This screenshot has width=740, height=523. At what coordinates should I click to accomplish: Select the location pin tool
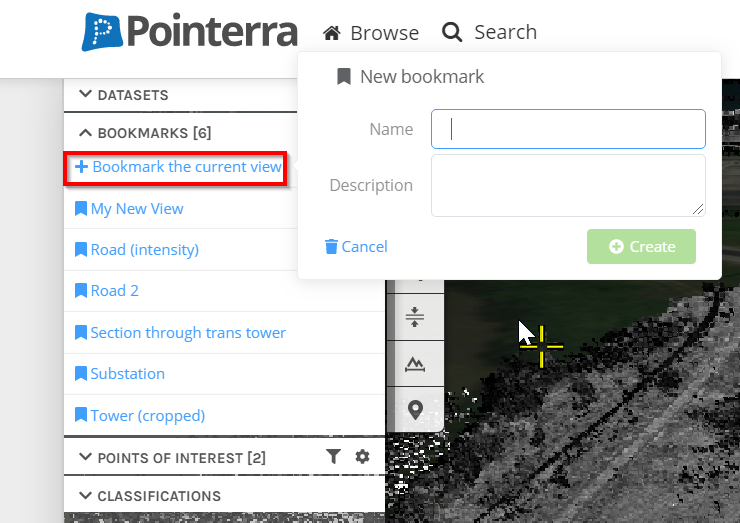415,410
